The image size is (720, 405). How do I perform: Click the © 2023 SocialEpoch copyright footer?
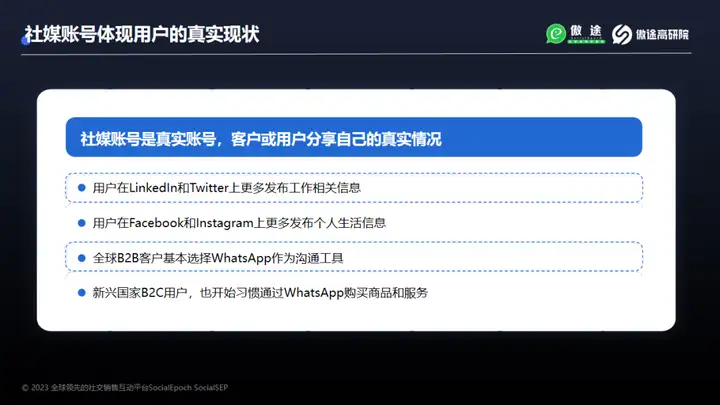pos(125,388)
